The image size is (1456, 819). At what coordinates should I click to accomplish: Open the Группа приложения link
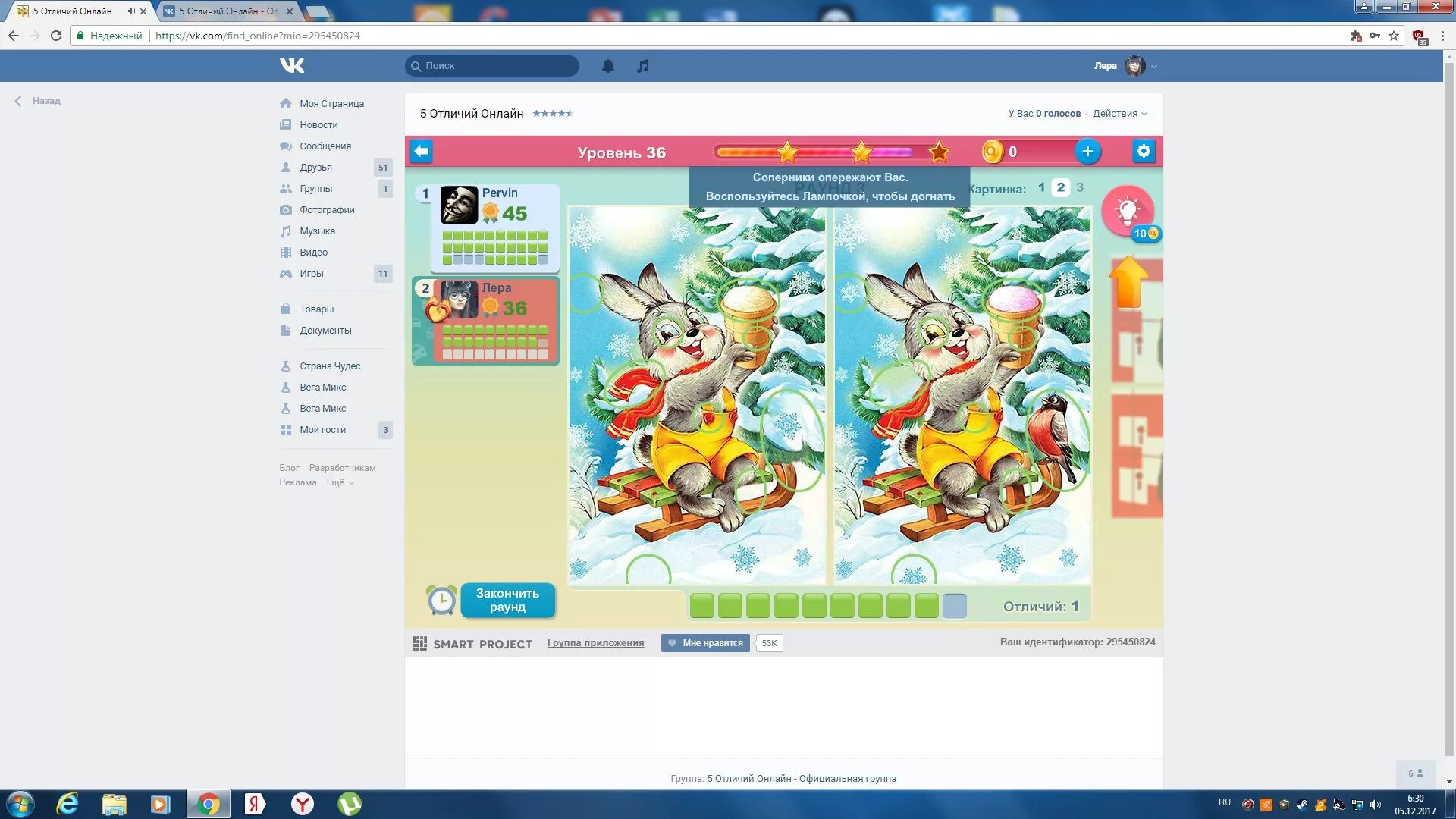595,643
